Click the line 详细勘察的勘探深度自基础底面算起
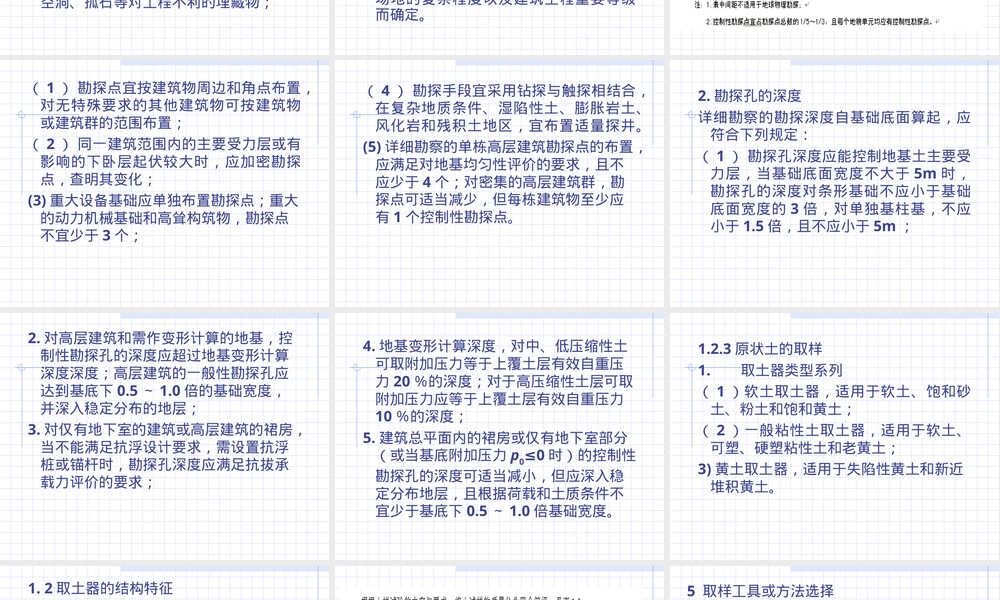Screen dimensions: 1000x600 pos(834,126)
